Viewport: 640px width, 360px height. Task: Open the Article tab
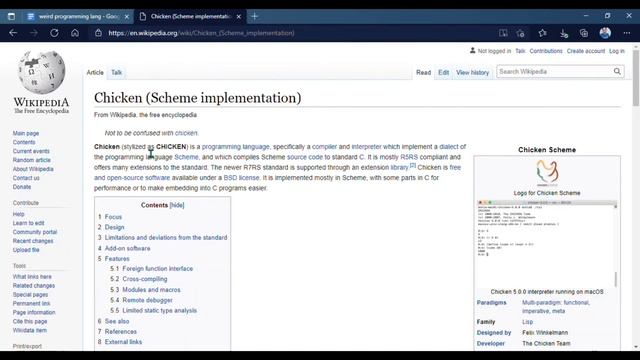click(95, 73)
